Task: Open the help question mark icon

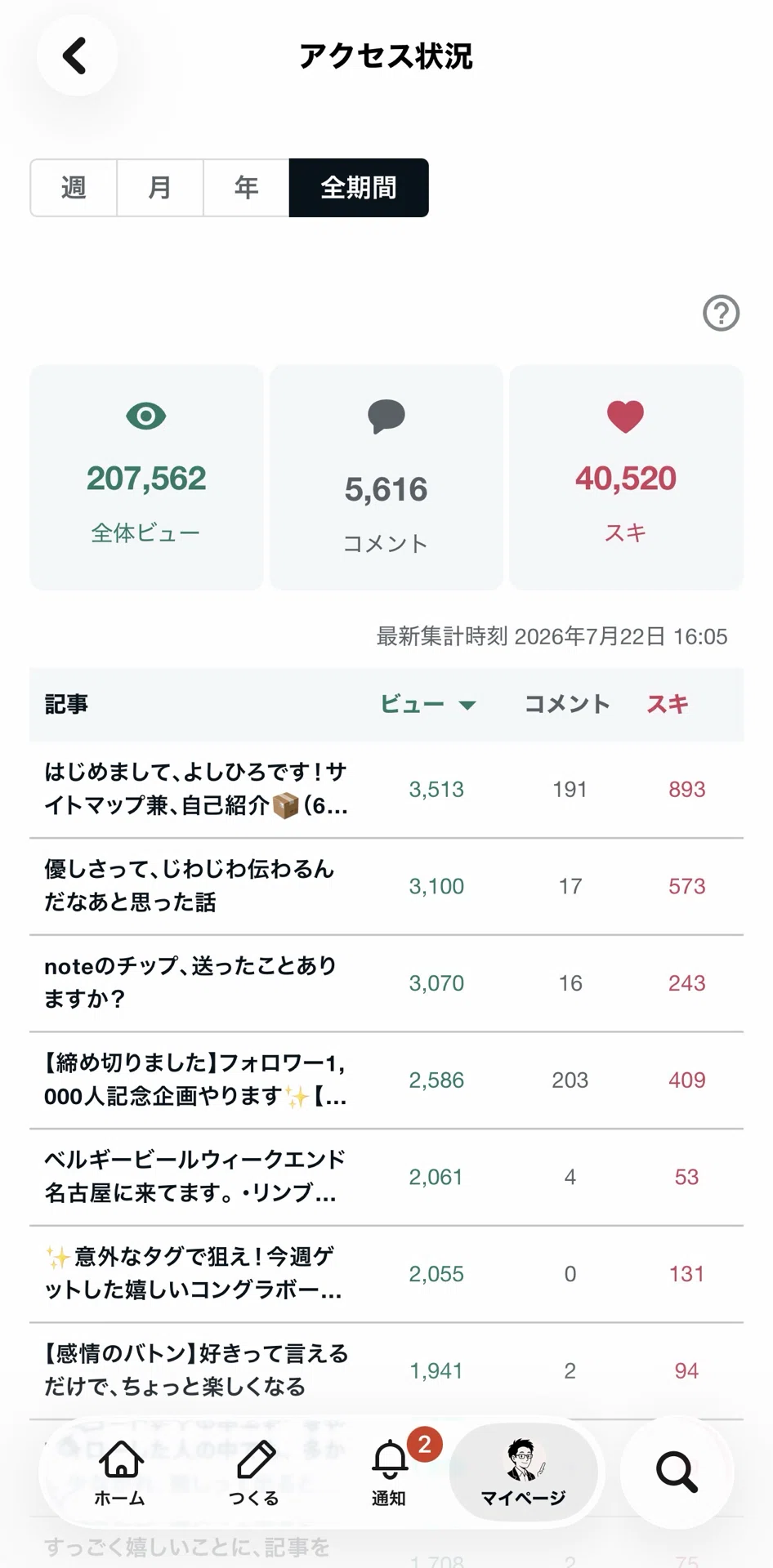Action: [x=721, y=313]
